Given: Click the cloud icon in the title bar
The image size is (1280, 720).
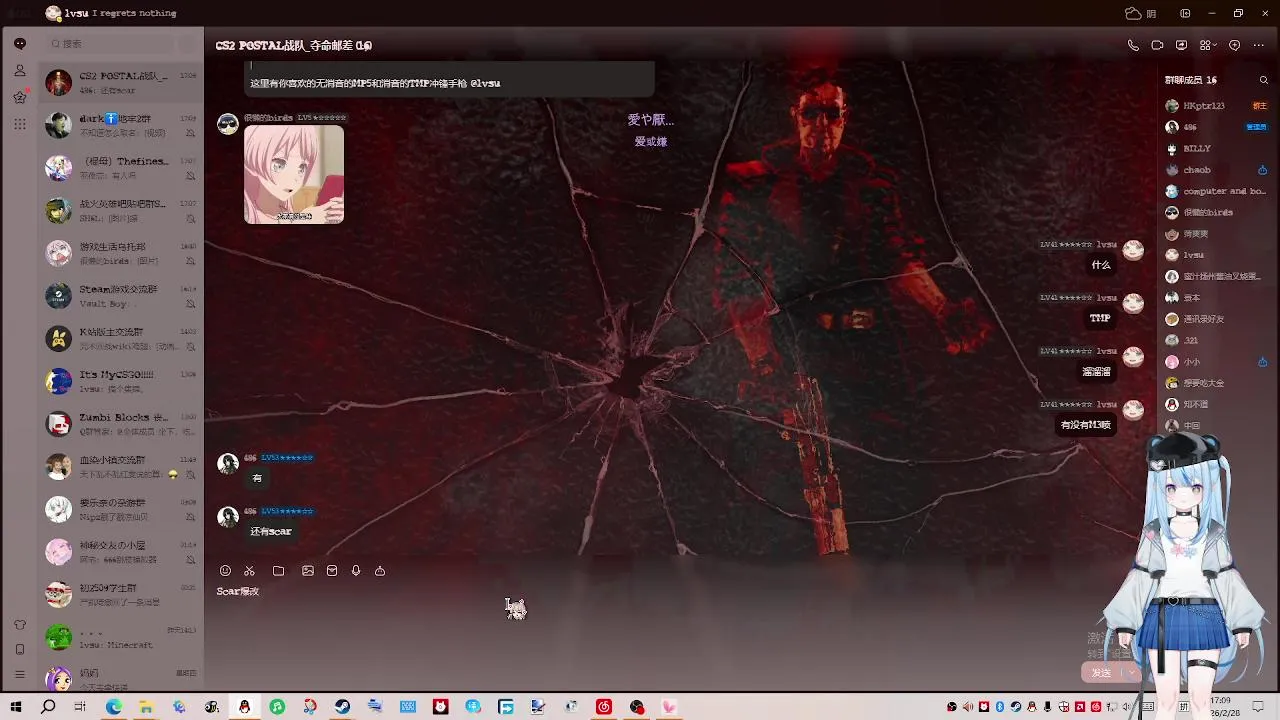Looking at the screenshot, I should [1133, 13].
